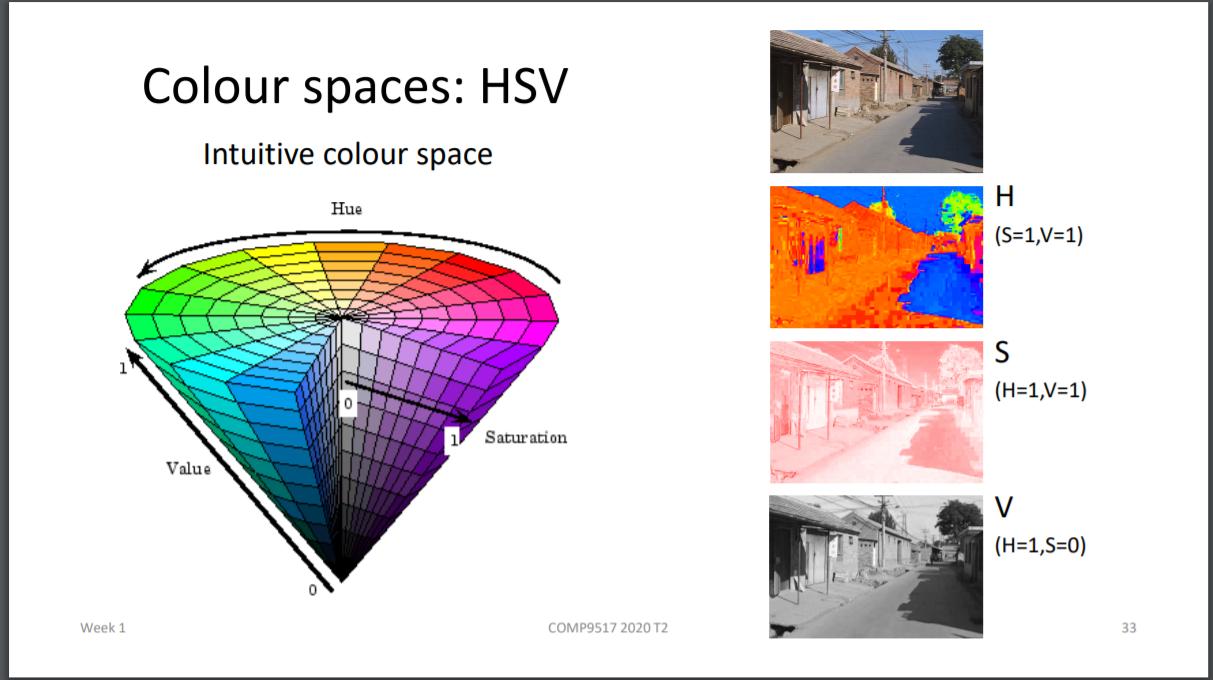Click the slide title "Colour spaces: HSV"
Screen dimensions: 1213x680
(x=355, y=86)
